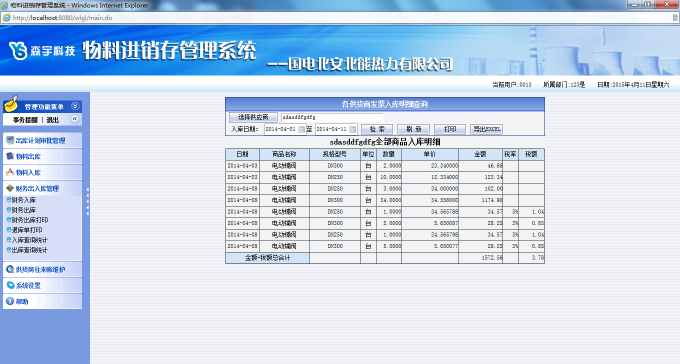Click the browser address bar URL
This screenshot has height=364, width=680.
62,18
